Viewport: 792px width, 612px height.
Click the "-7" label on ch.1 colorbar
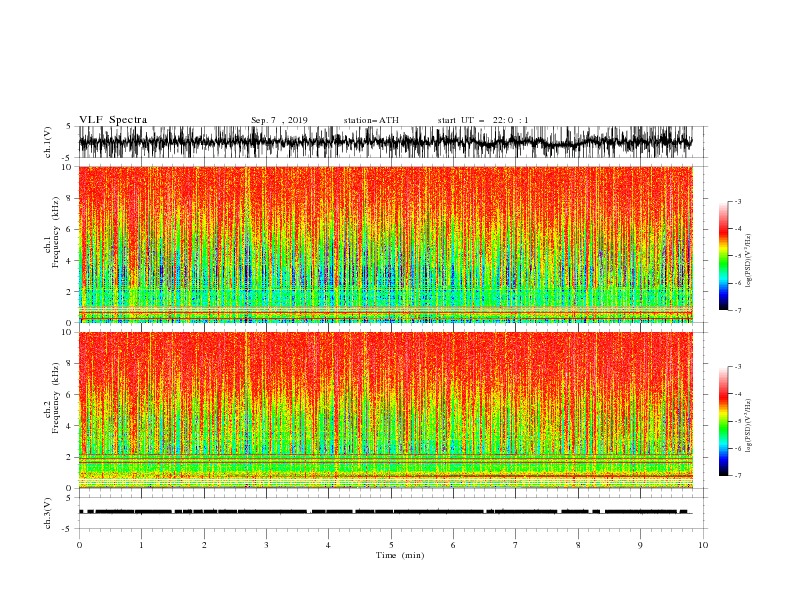[738, 310]
